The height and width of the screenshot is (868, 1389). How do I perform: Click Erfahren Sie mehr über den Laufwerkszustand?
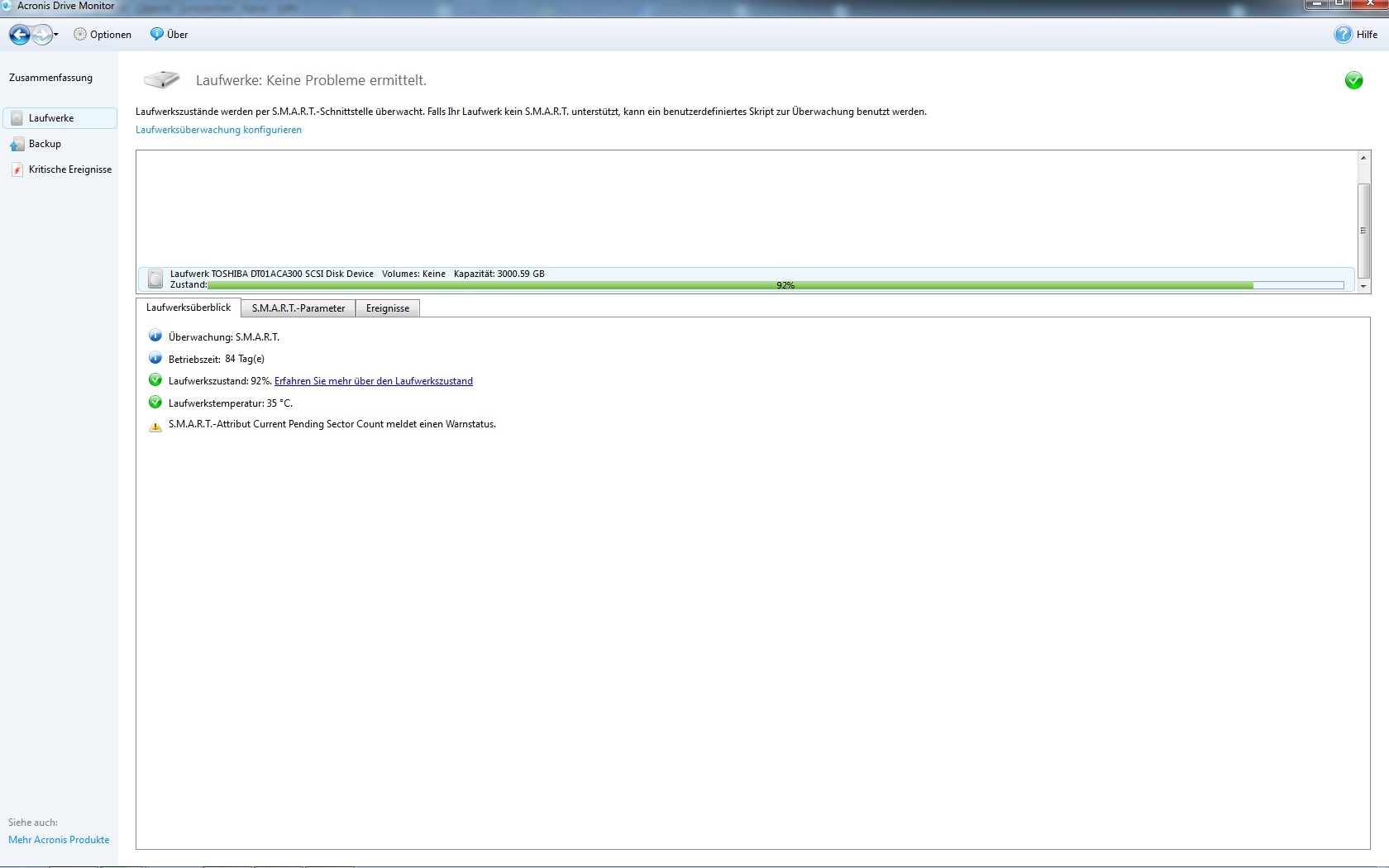[x=374, y=381]
